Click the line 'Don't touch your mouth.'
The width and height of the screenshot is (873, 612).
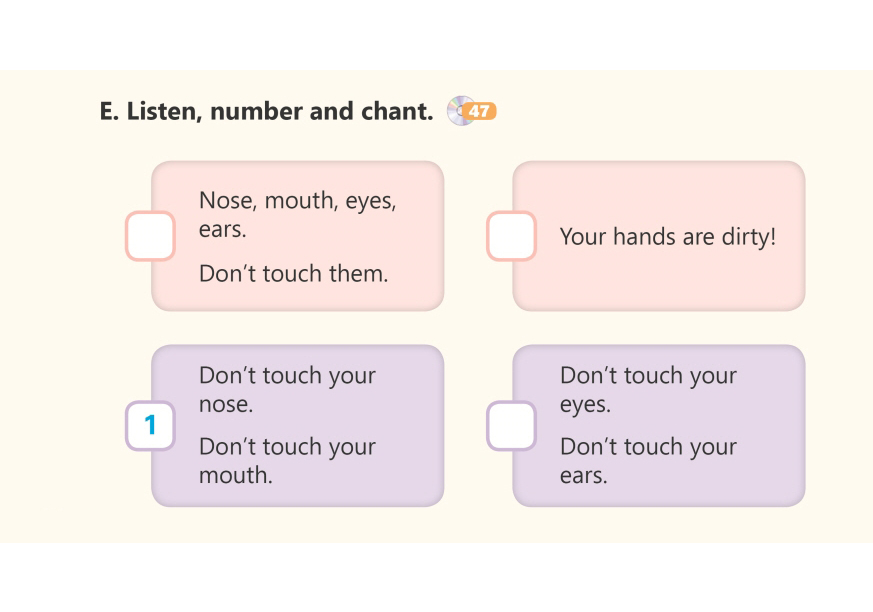coord(287,460)
